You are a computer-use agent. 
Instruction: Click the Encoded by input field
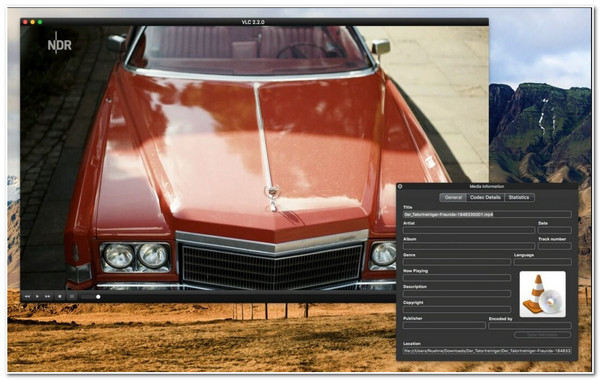[530, 325]
